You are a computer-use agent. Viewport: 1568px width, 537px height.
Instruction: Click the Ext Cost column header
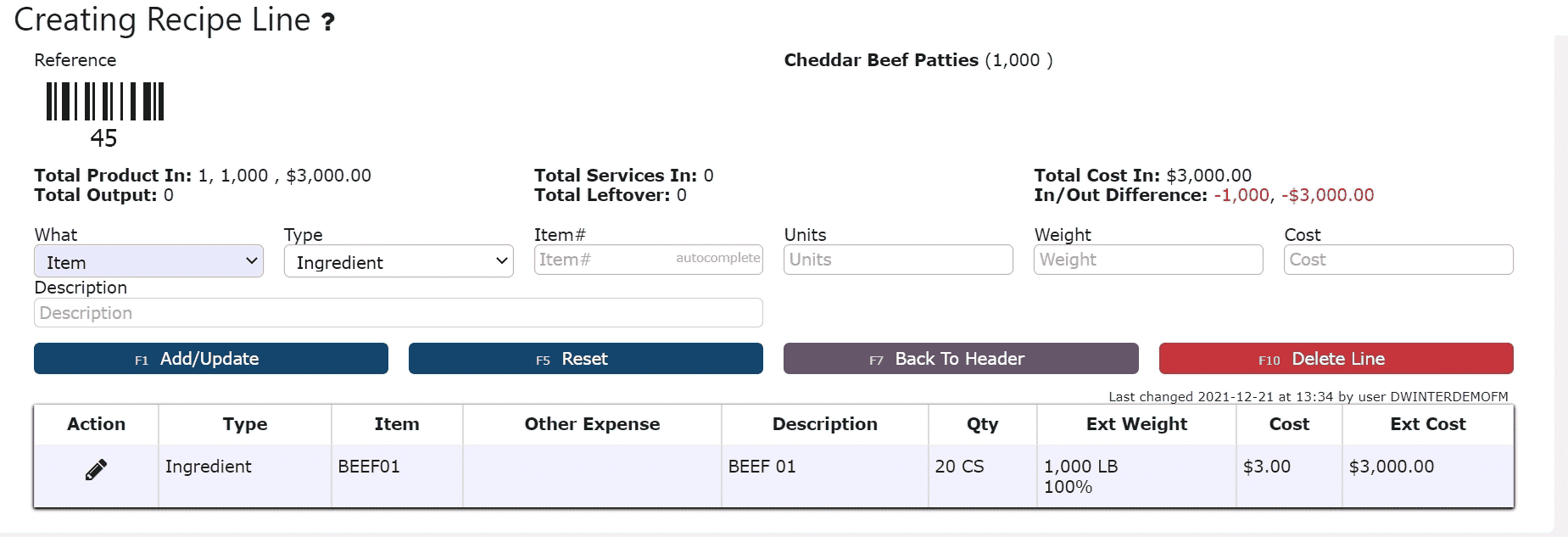[x=1428, y=424]
